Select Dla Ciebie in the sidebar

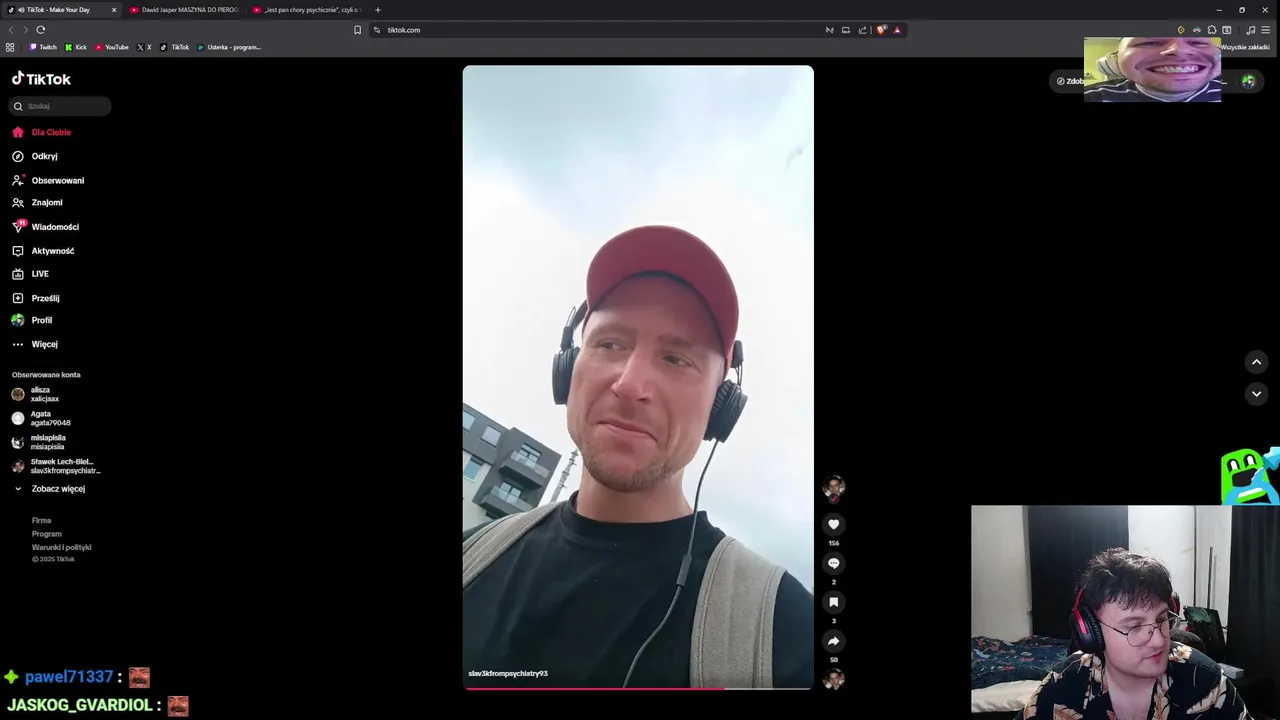51,132
